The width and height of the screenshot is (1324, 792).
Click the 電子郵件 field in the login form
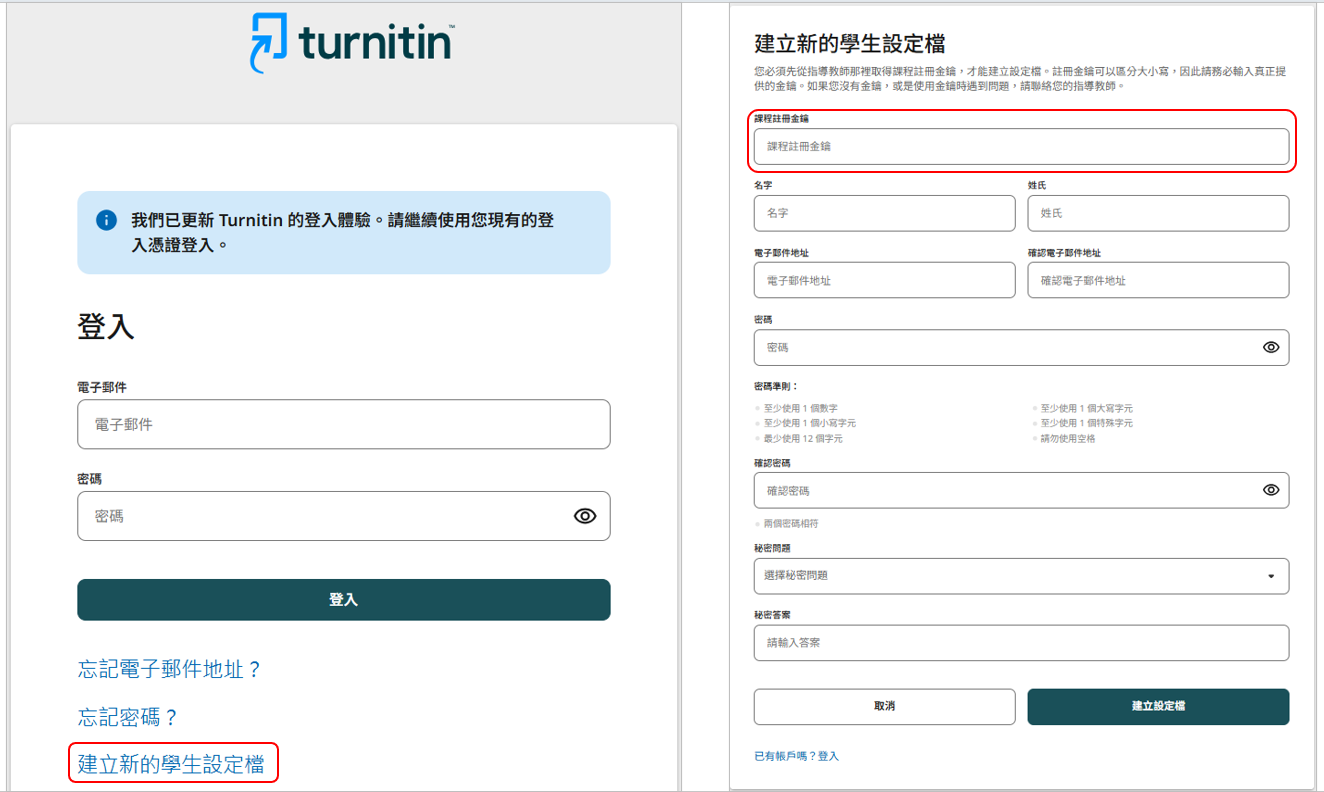343,424
